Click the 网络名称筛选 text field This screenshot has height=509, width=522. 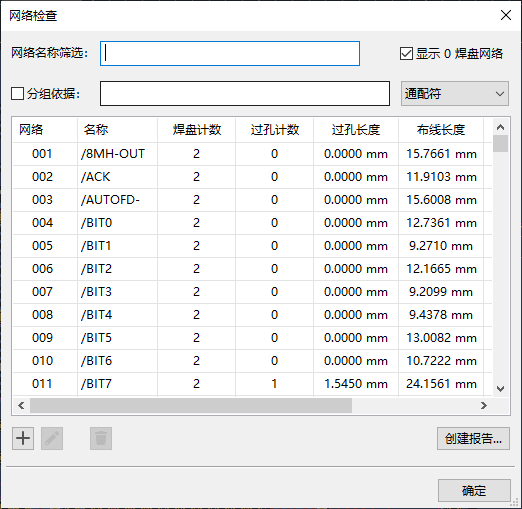[x=230, y=54]
